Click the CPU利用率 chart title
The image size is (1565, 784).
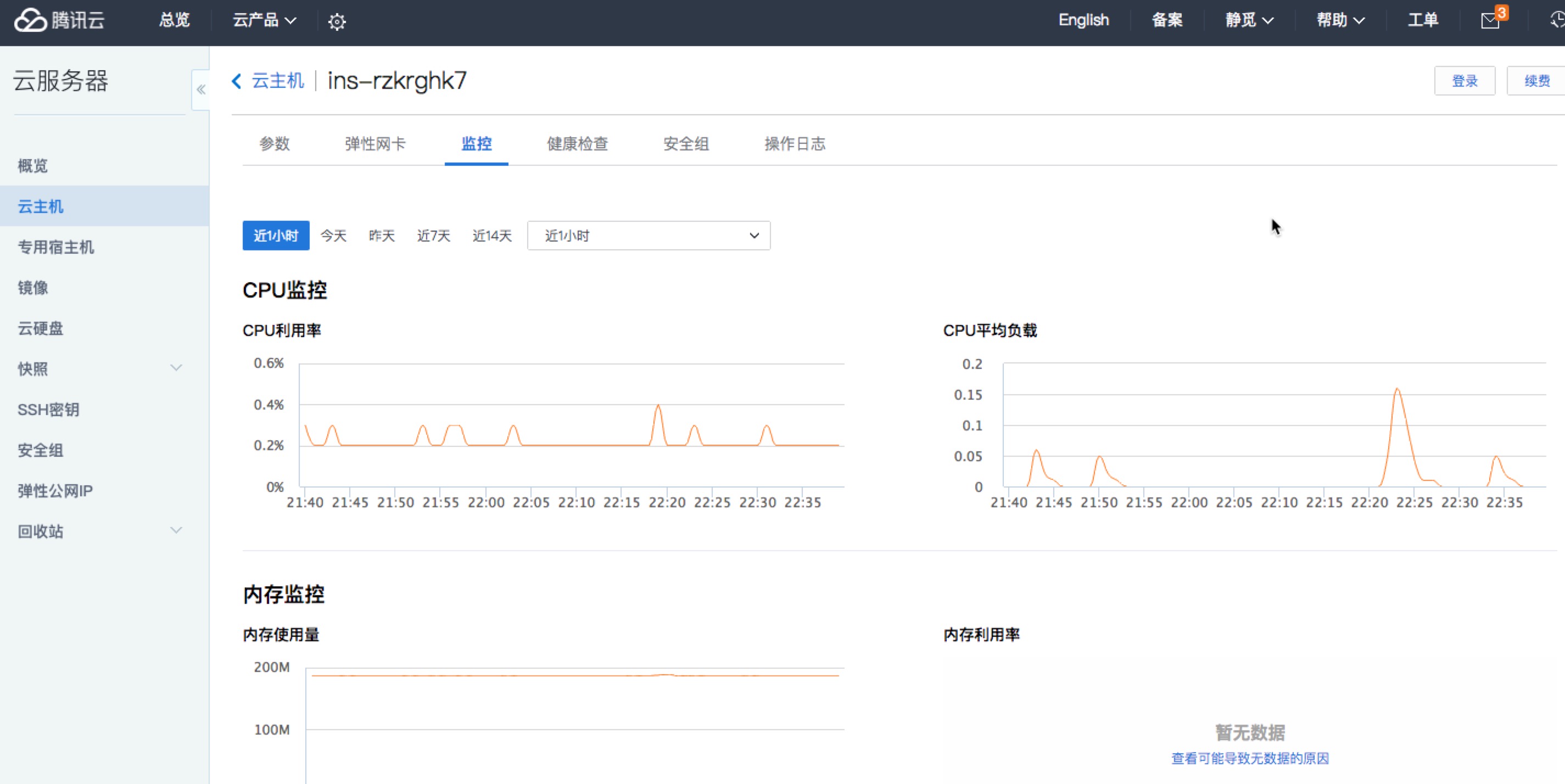(x=282, y=331)
